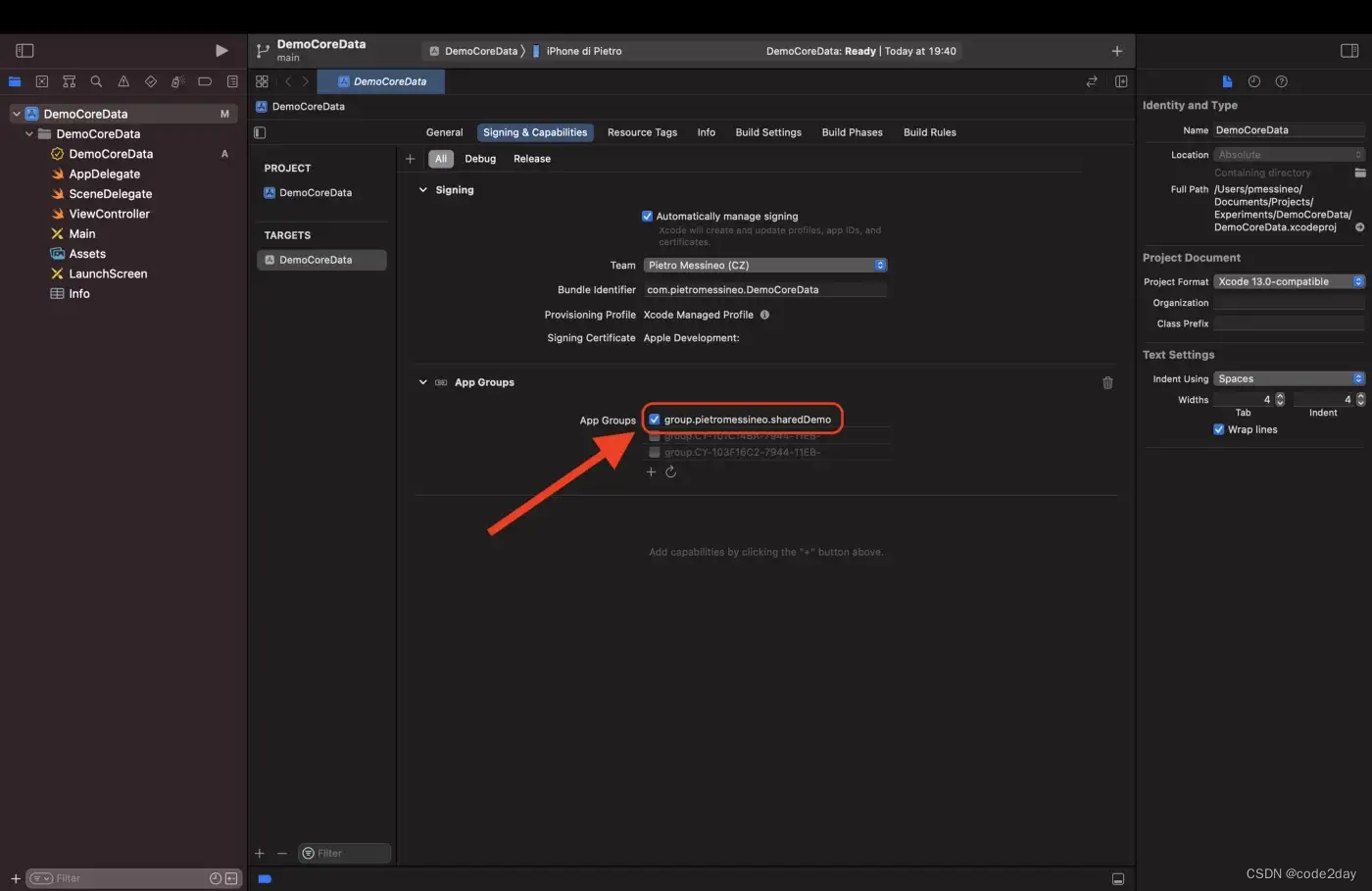Switch to the Build Rules tab
Viewport: 1372px width, 891px height.
930,132
